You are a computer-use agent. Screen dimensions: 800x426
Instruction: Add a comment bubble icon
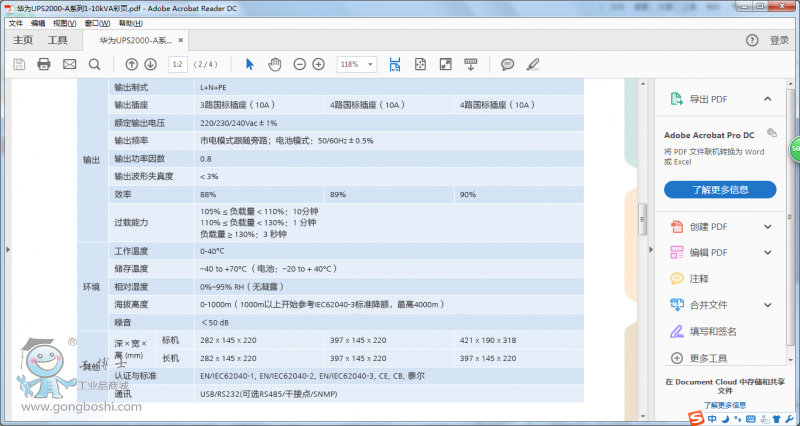coord(507,64)
